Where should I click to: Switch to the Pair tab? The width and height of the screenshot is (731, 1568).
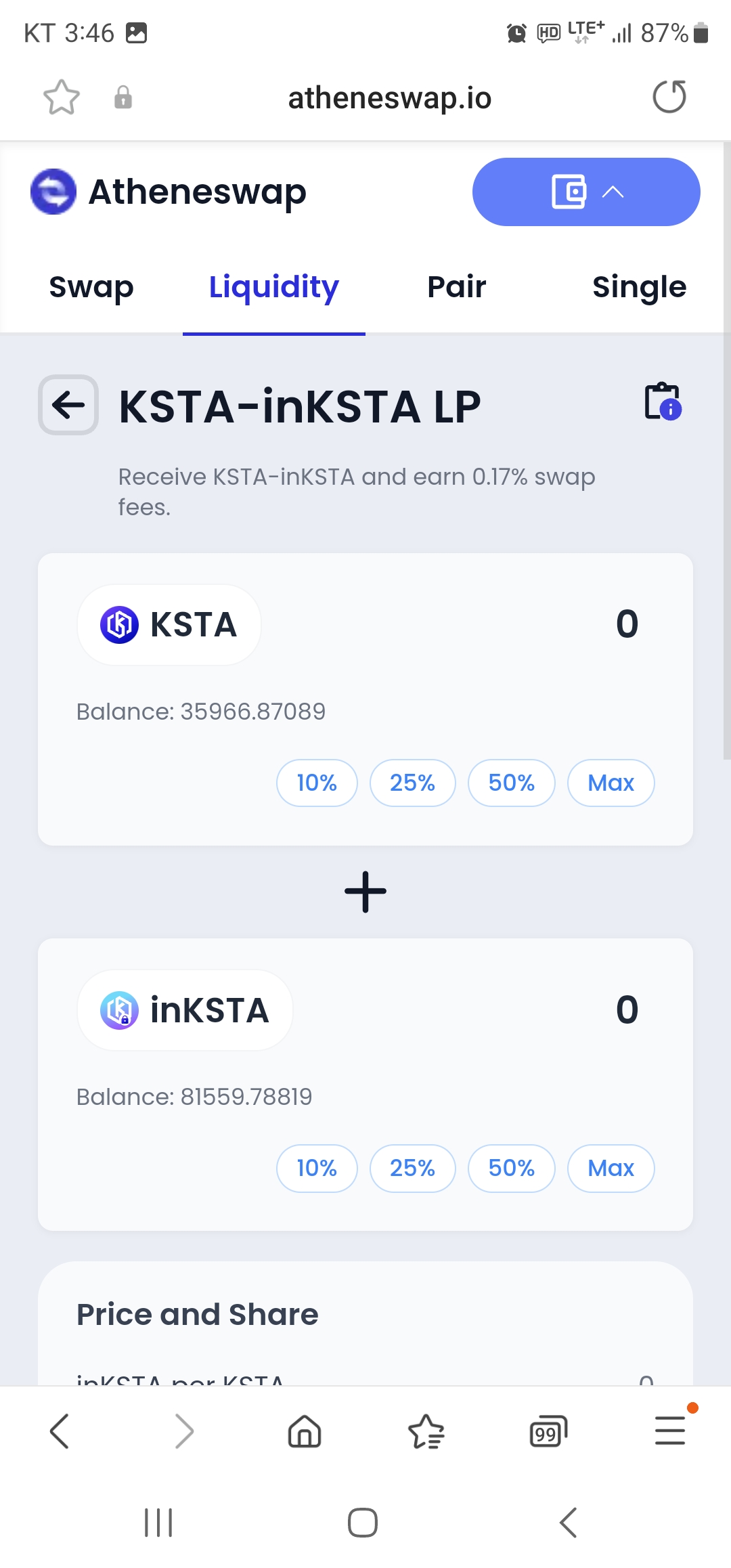coord(457,287)
